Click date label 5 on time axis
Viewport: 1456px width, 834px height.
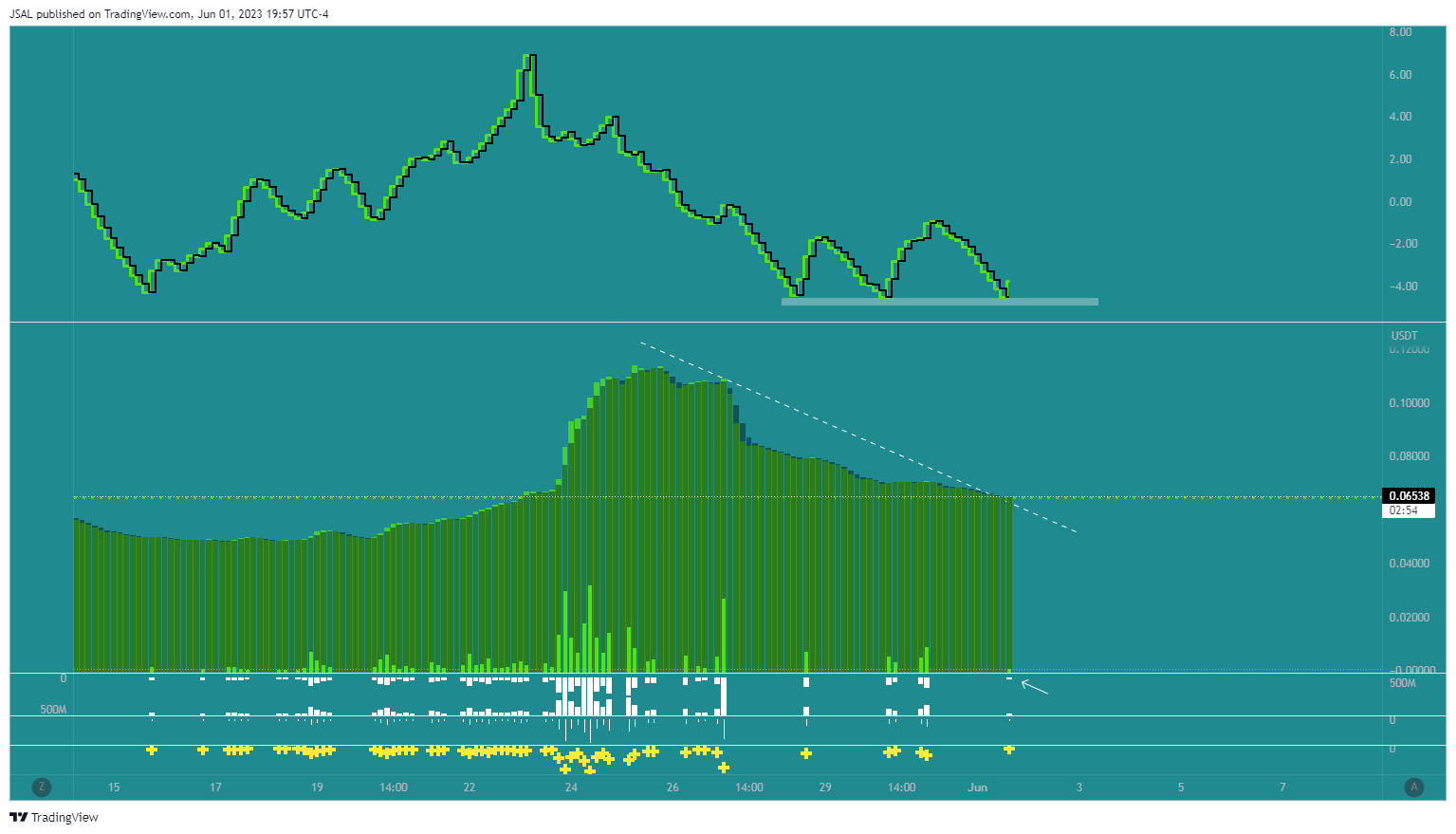click(x=1181, y=788)
